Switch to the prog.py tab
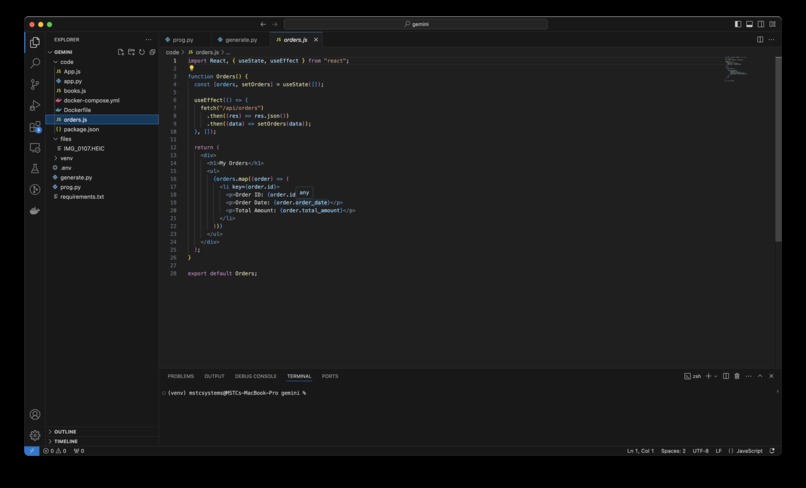 tap(183, 40)
